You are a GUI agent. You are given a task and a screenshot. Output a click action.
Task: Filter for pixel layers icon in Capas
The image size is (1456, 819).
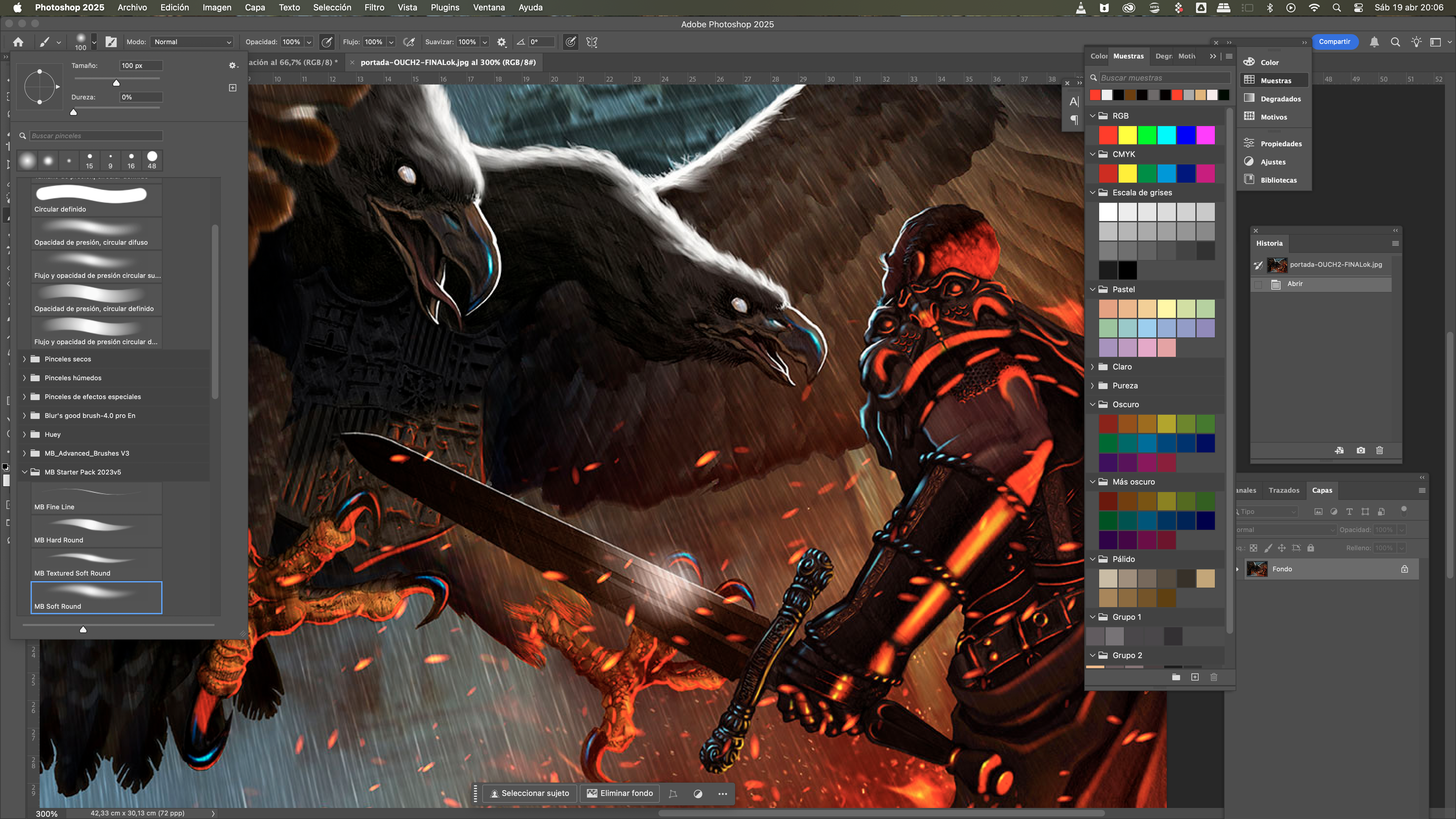pos(1318,511)
